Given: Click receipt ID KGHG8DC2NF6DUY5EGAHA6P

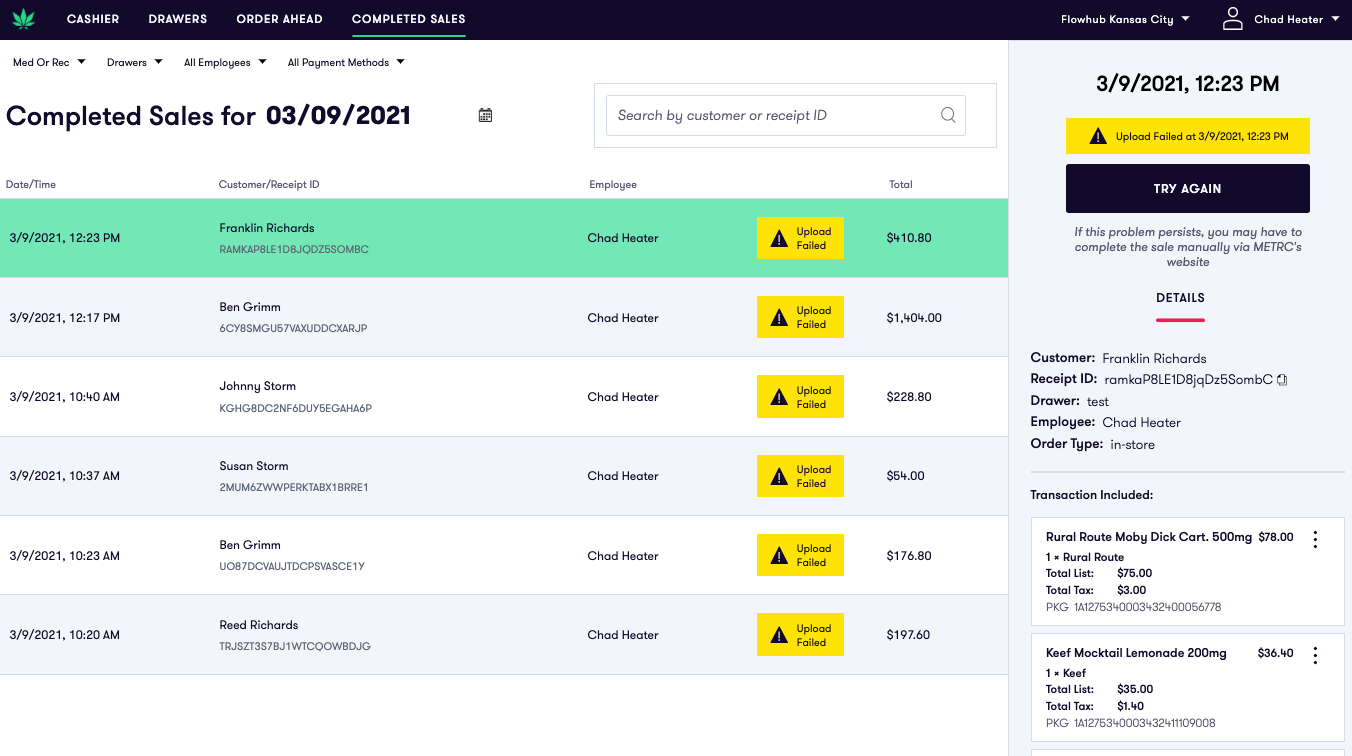Looking at the screenshot, I should point(296,408).
